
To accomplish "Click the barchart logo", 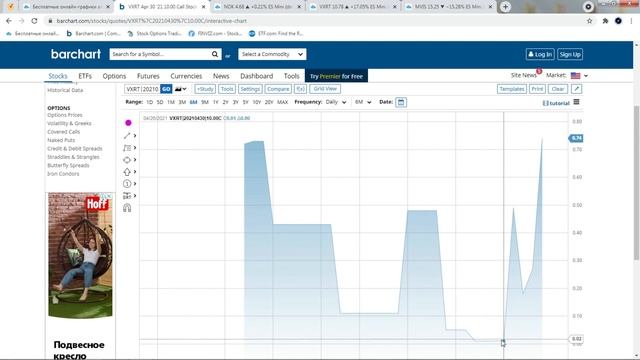I will (x=76, y=54).
